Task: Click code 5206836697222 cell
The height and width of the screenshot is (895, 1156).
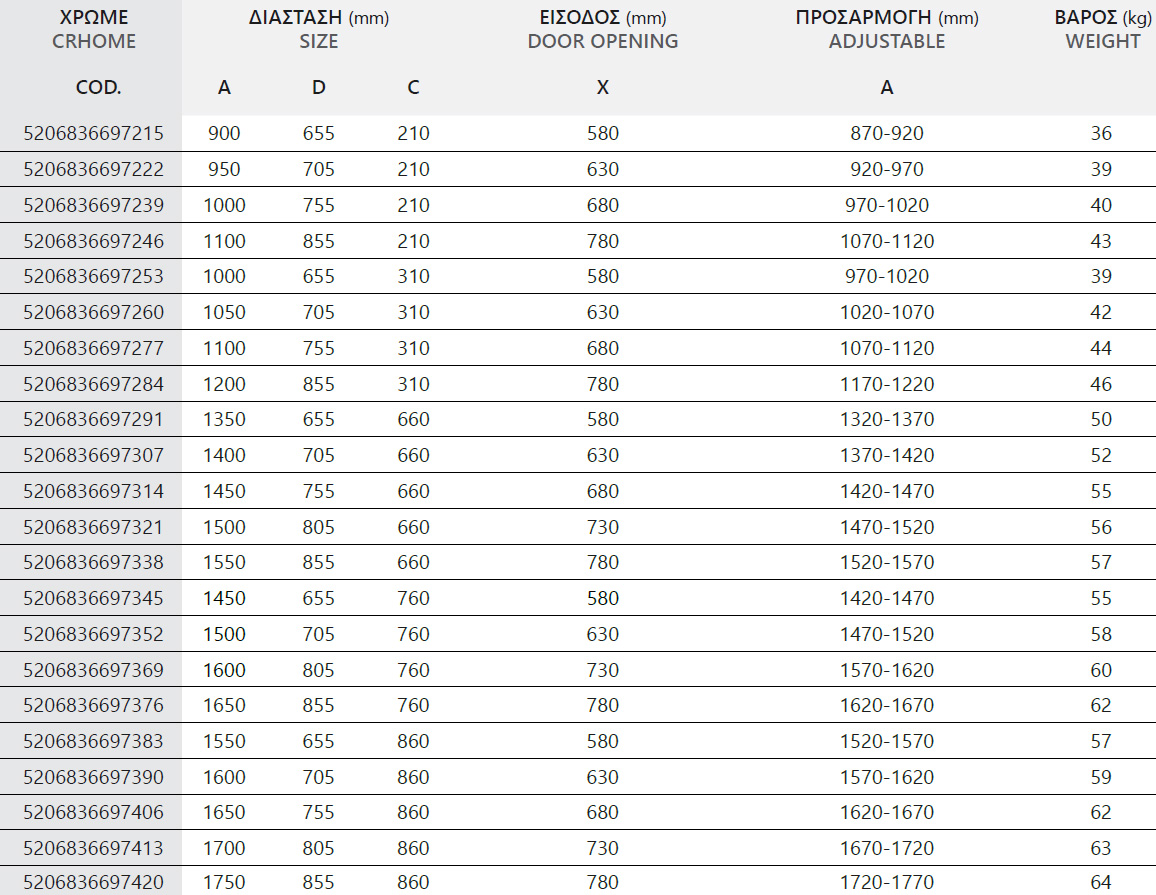Action: [94, 170]
